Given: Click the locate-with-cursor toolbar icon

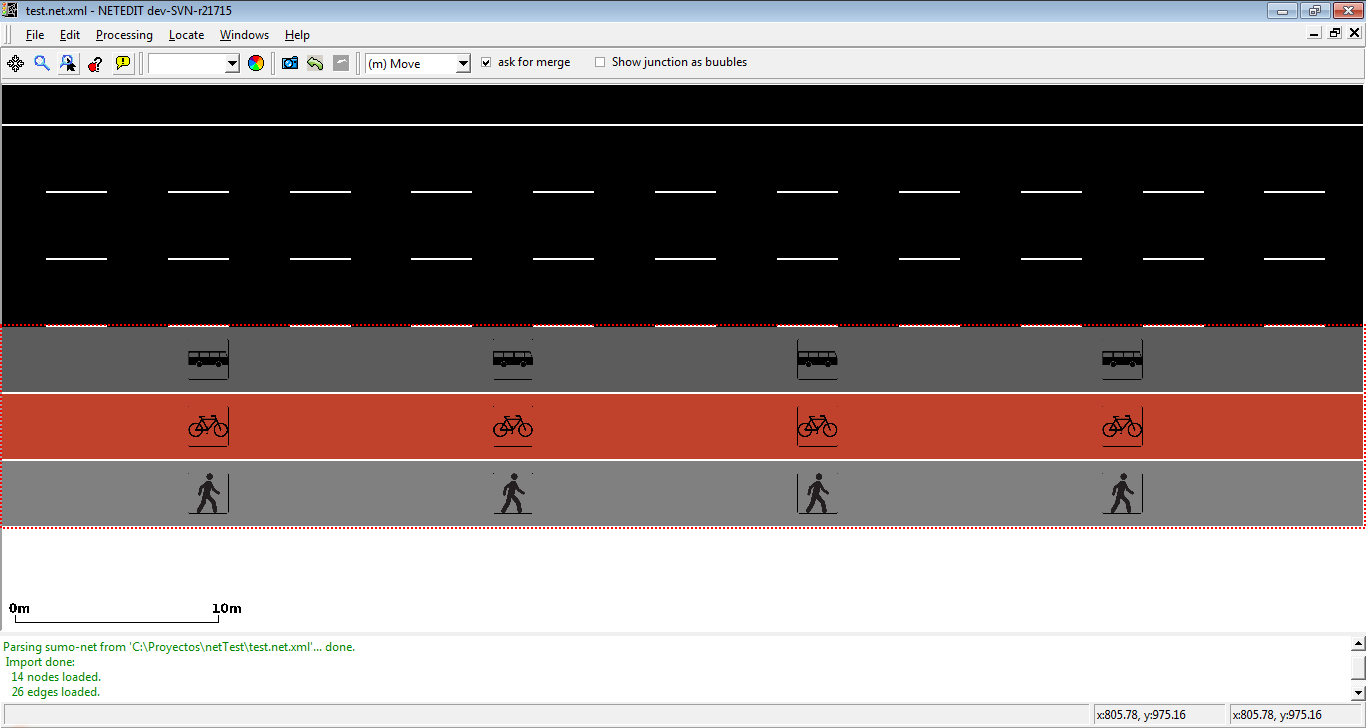Looking at the screenshot, I should point(68,63).
